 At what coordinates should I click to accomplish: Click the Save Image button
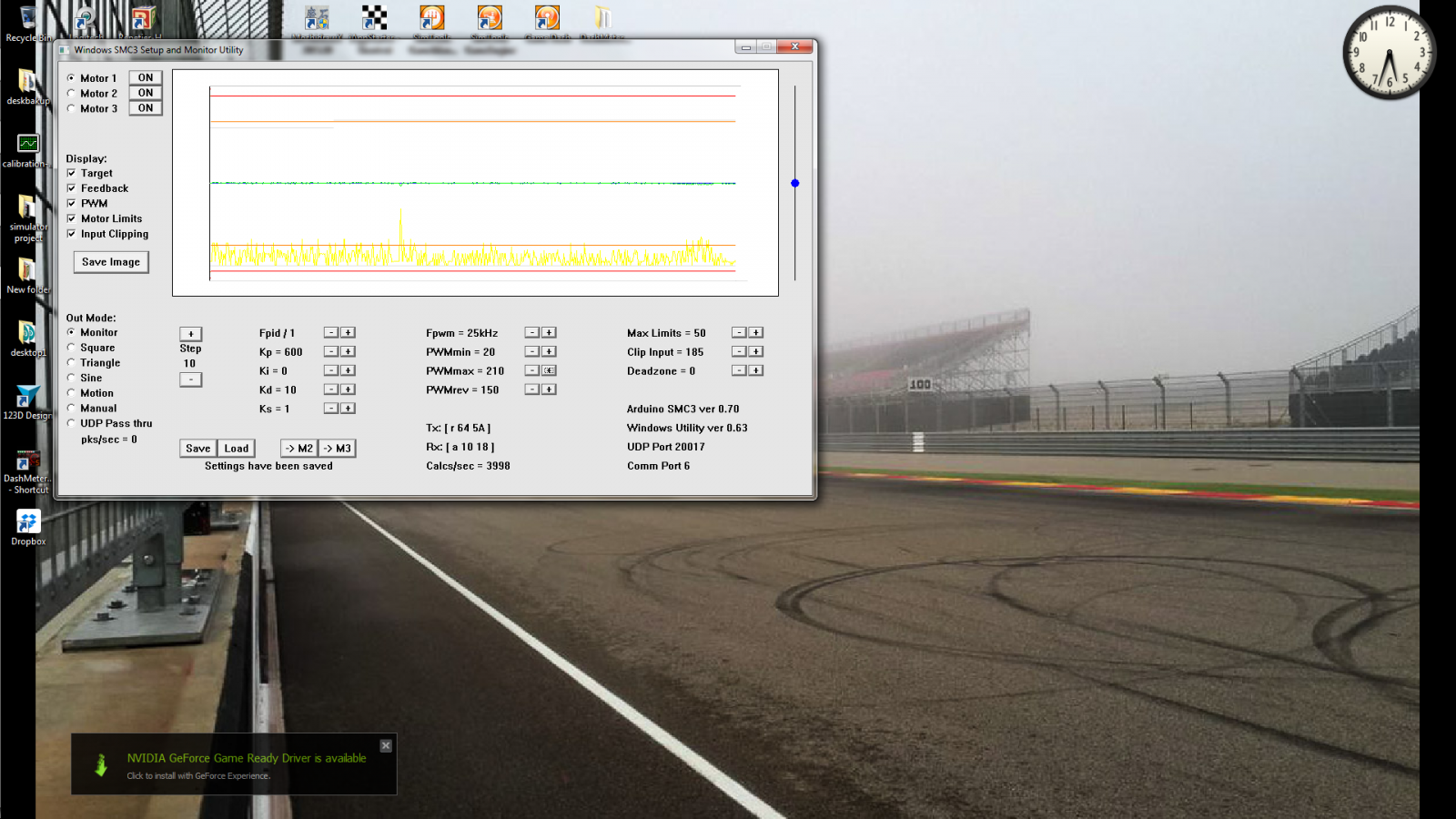111,262
